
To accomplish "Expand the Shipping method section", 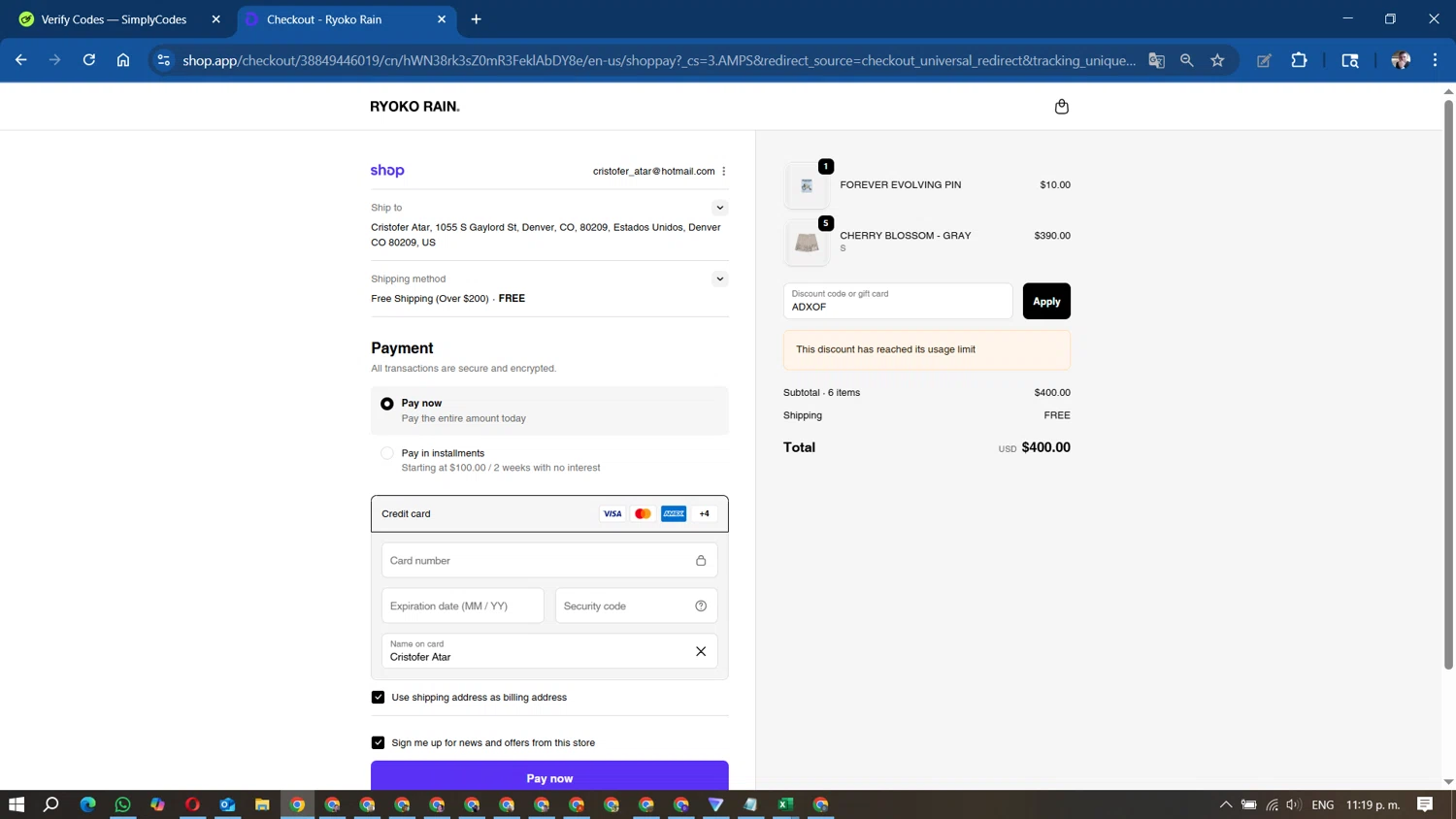I will [x=719, y=278].
